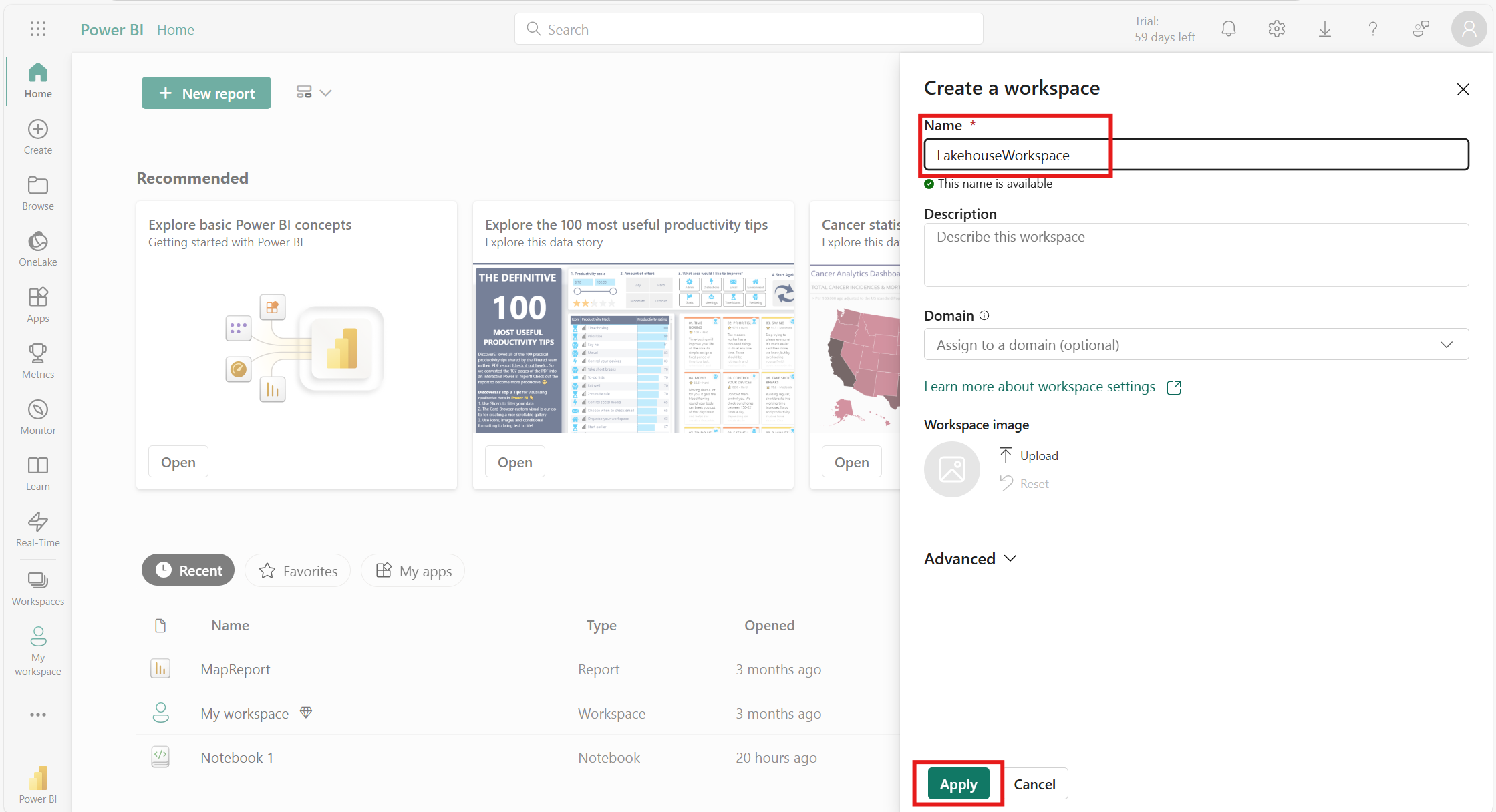Click the download arrow icon in header

(1324, 29)
